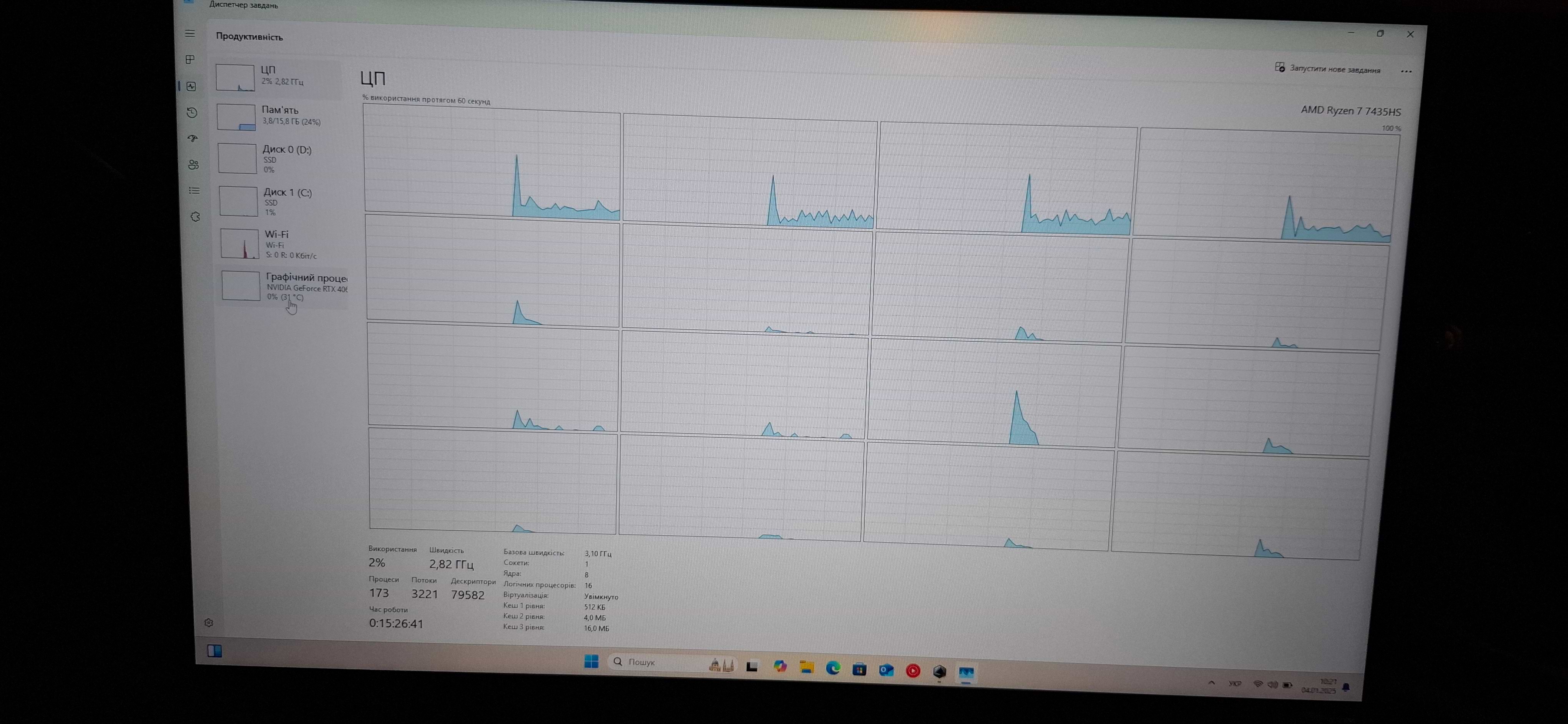Open the Startup apps page icon
The image size is (1568, 724).
193,139
